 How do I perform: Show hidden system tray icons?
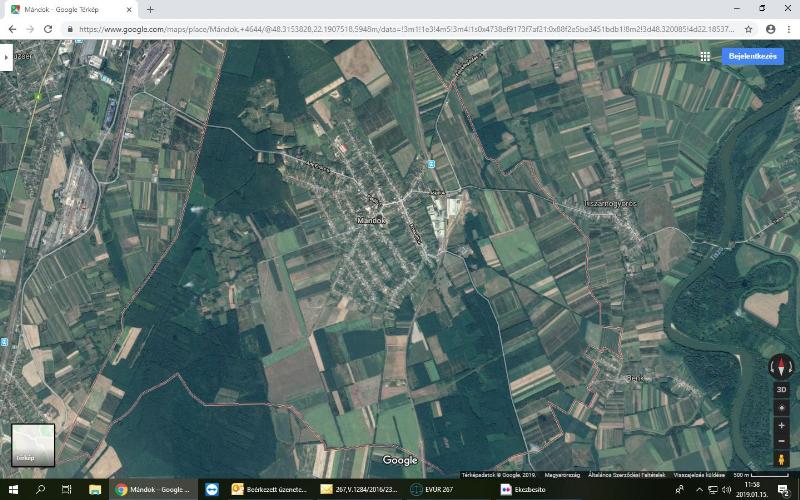click(x=699, y=490)
